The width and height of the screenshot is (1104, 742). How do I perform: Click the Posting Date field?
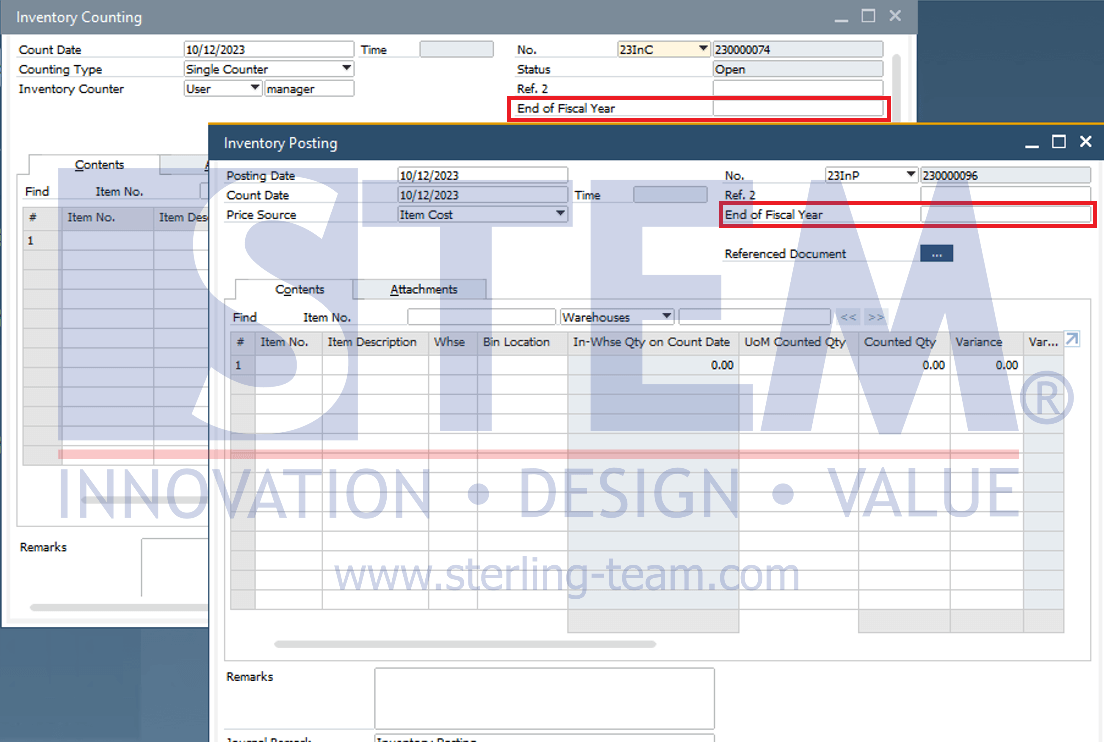(482, 175)
